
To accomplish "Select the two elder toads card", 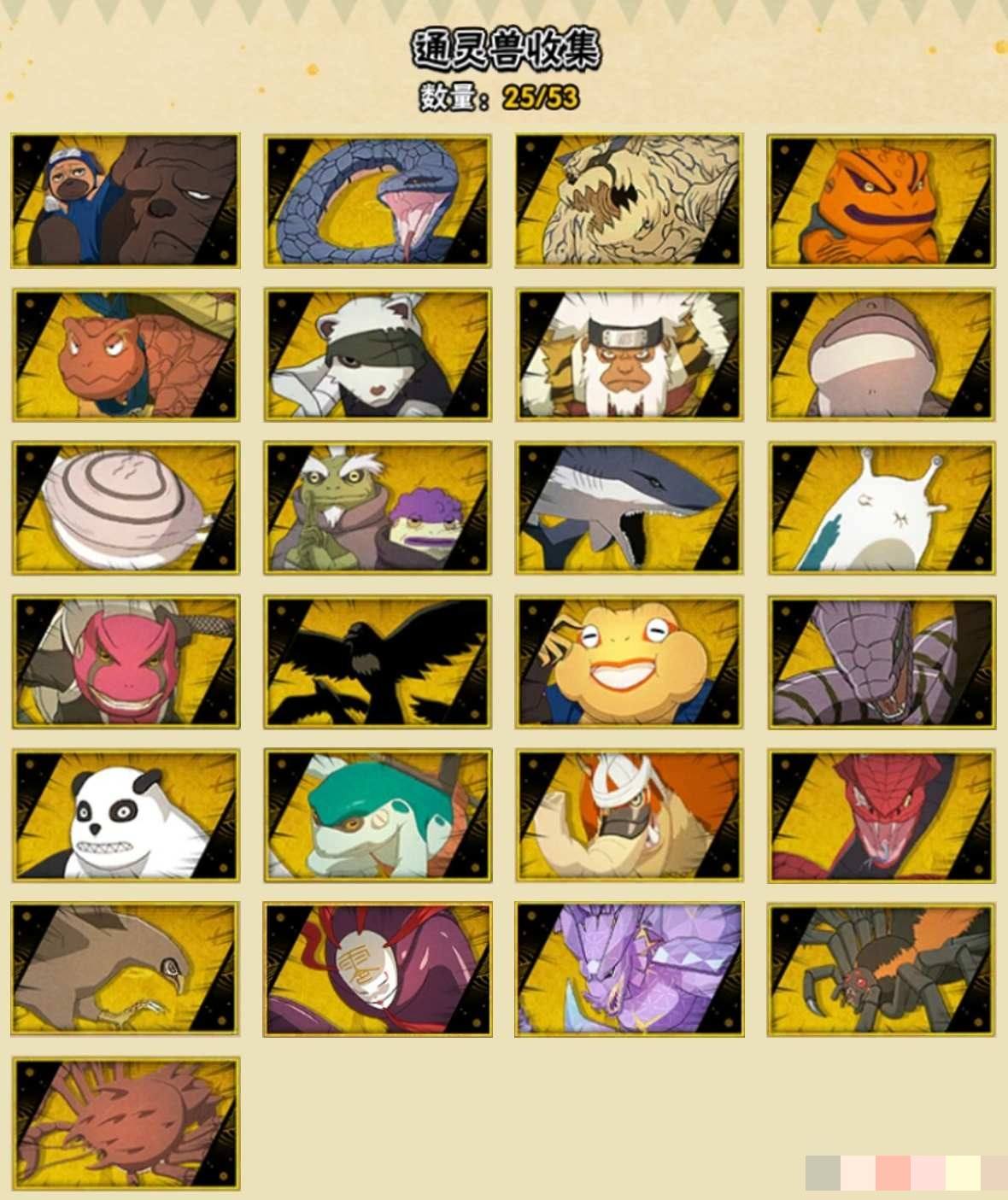I will click(378, 508).
